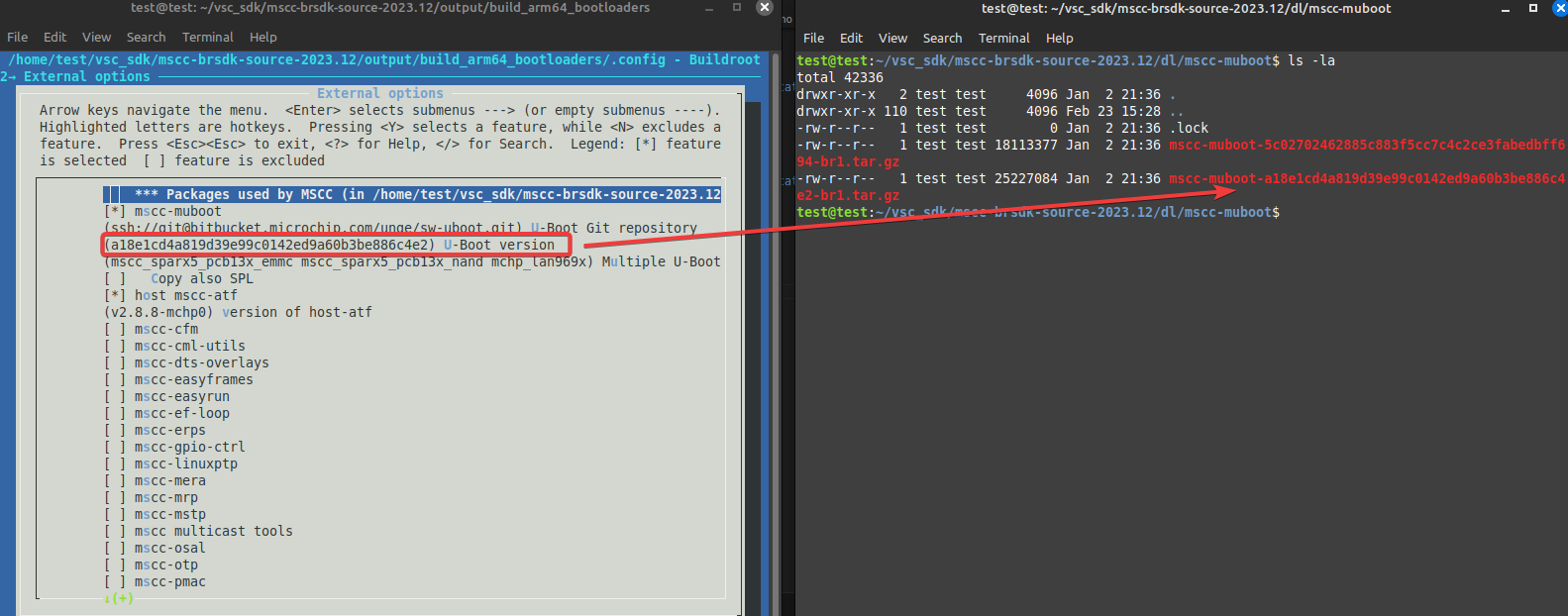The image size is (1568, 616).
Task: Enable the mscc-mstp package
Action: pyautogui.click(x=115, y=514)
